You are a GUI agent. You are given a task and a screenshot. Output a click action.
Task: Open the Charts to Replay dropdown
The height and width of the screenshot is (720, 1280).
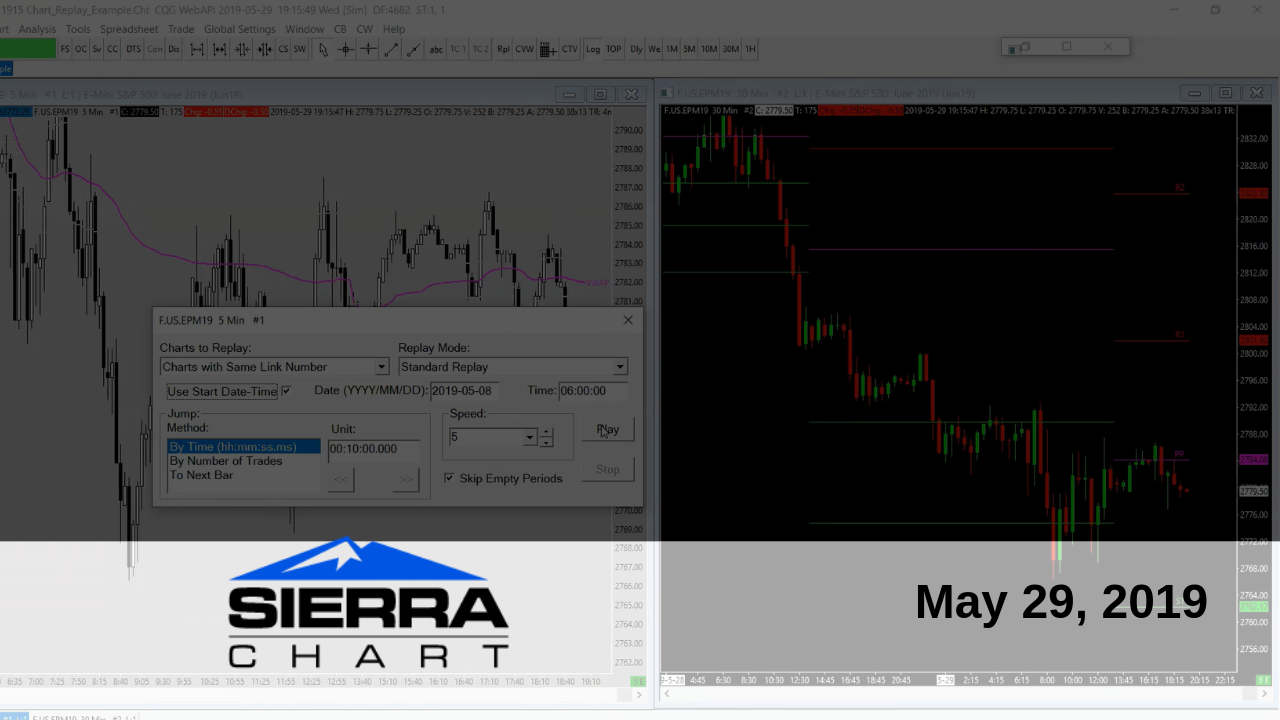point(381,367)
